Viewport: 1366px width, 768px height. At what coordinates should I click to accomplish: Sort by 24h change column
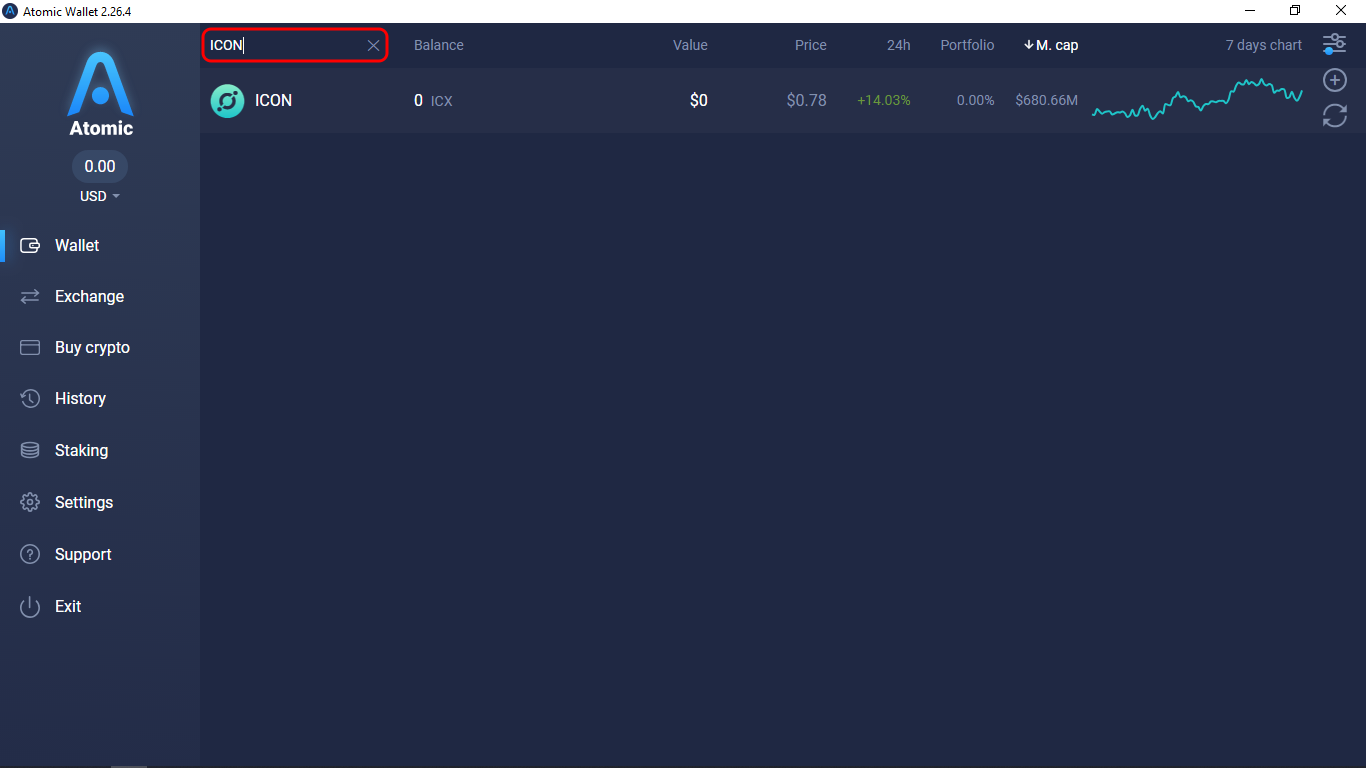(898, 45)
